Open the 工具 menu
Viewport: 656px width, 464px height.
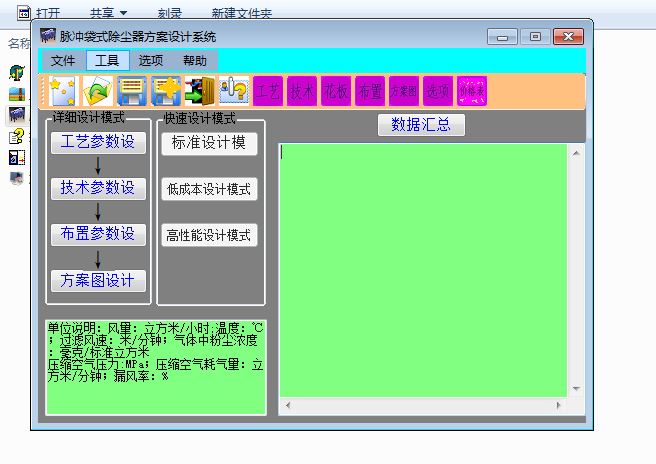(108, 61)
